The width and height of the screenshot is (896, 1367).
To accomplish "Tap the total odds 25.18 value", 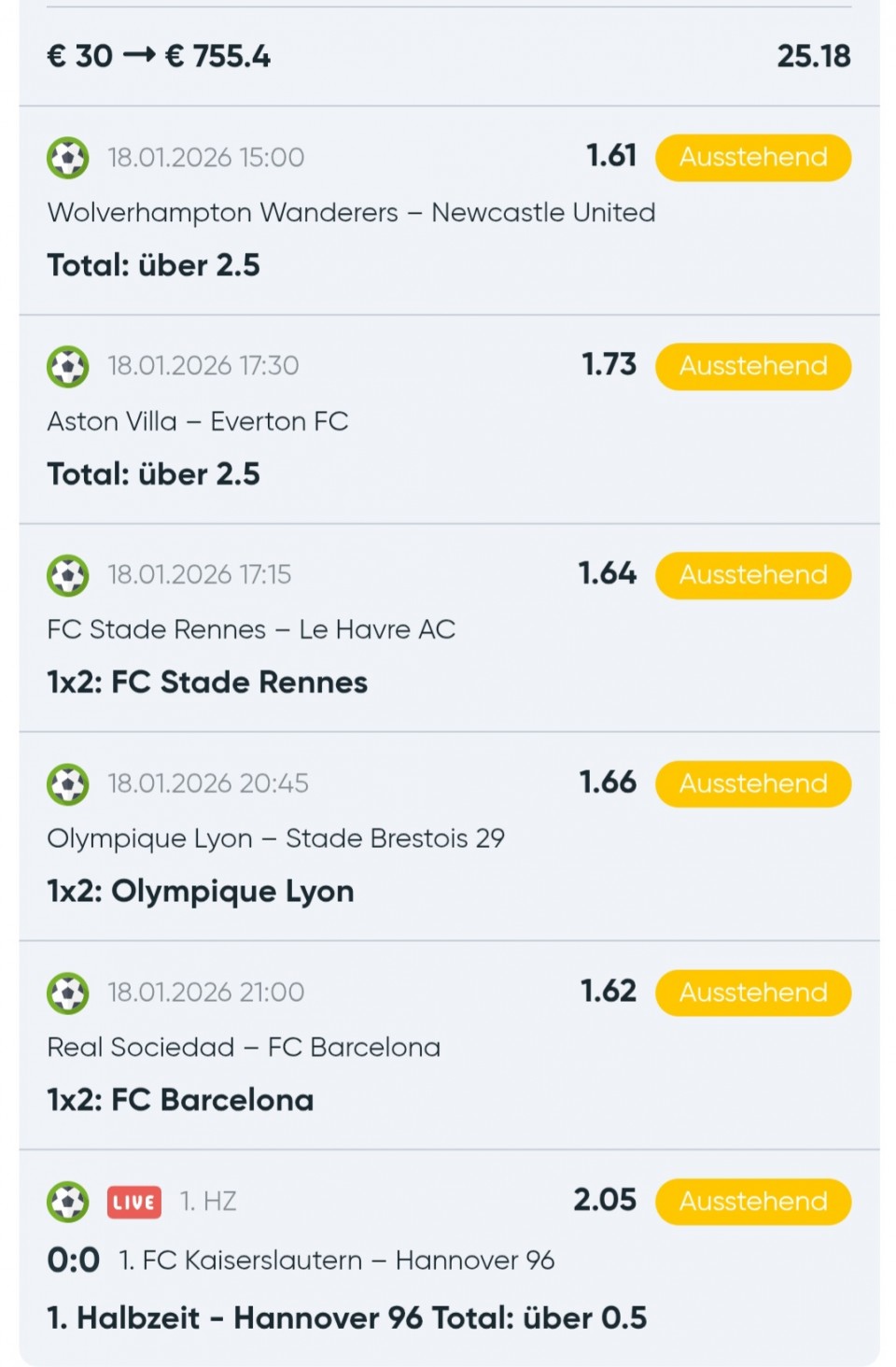I will [814, 57].
